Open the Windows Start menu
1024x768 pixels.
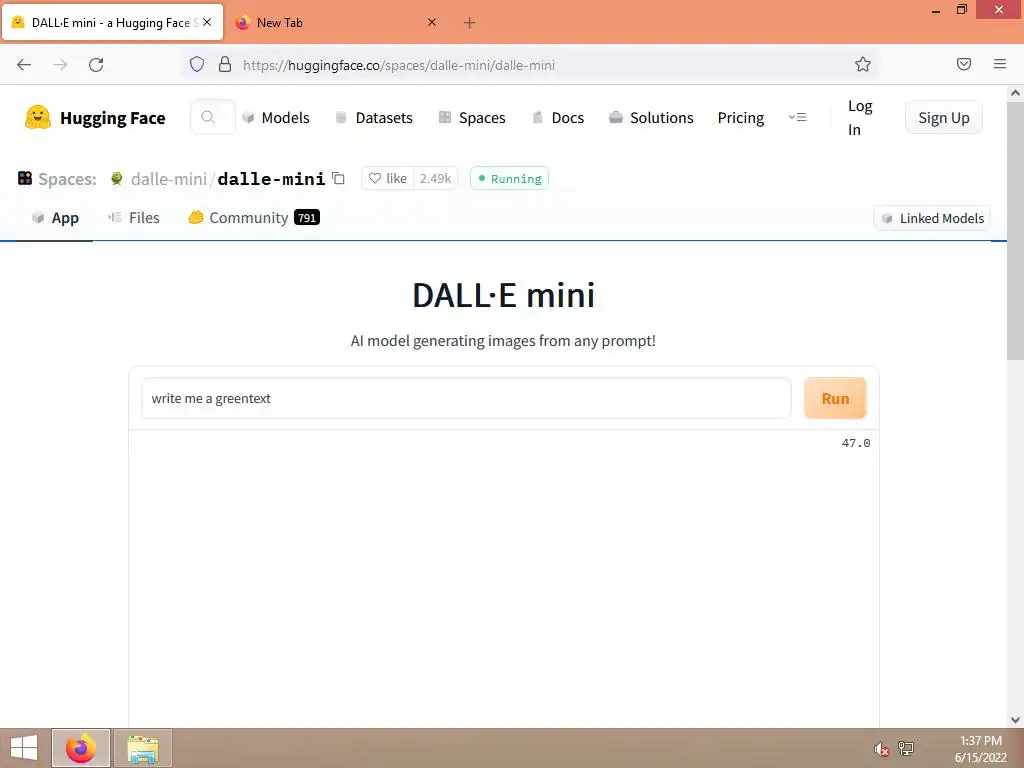[24, 748]
